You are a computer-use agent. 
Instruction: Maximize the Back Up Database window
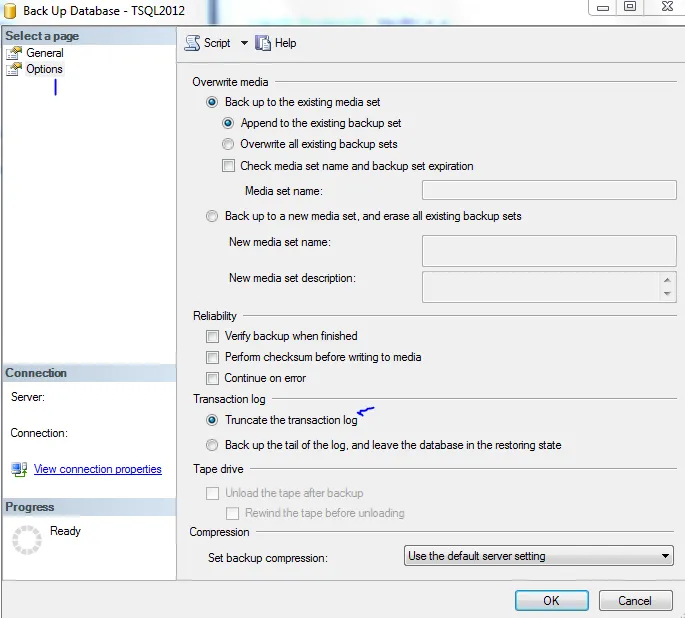point(630,7)
